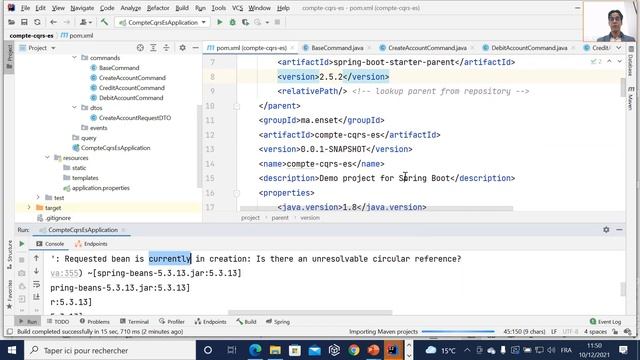Select CreditAccountCommand in Project tree
The height and width of the screenshot is (360, 640).
131,88
